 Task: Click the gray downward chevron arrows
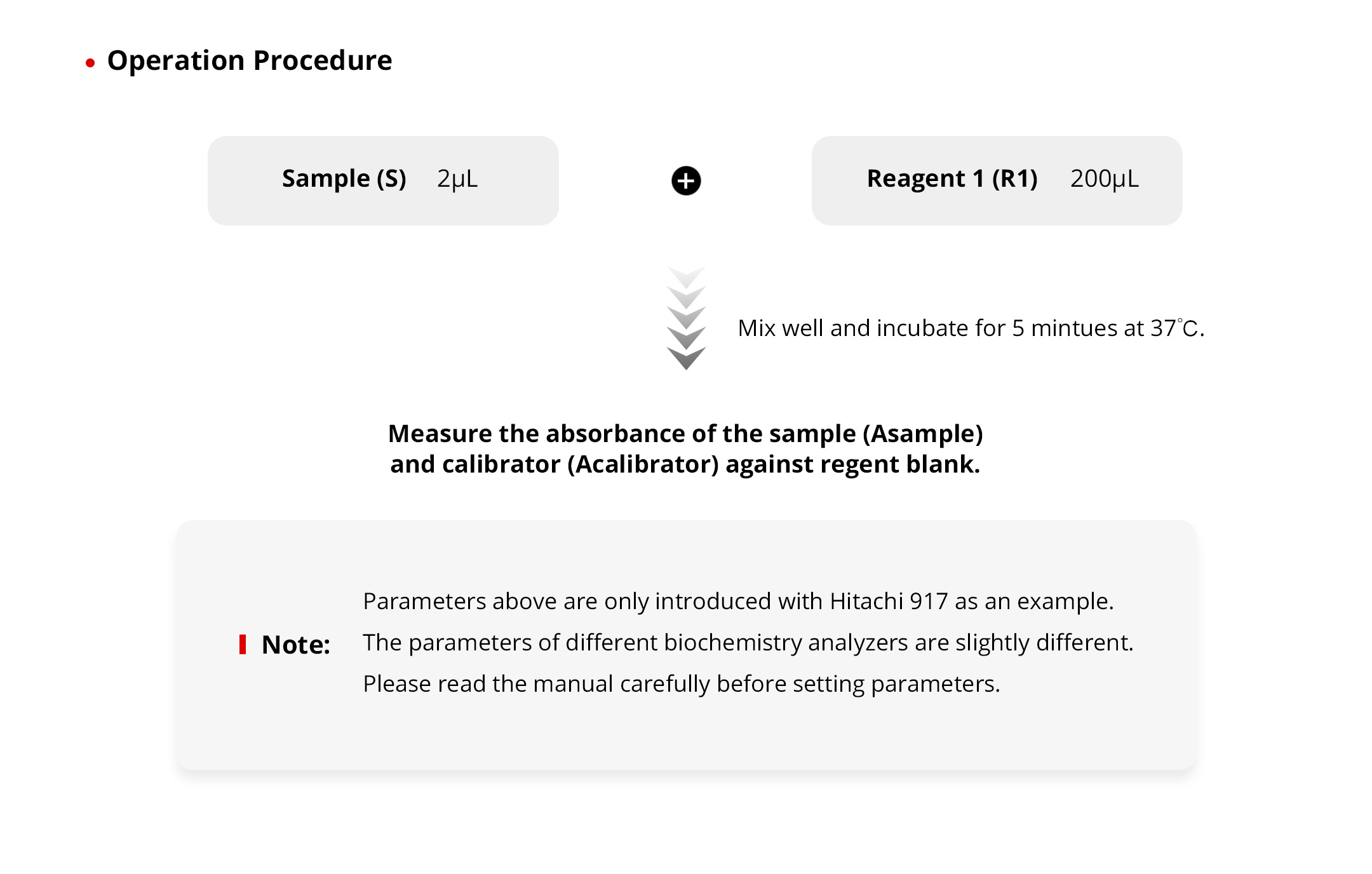click(686, 318)
